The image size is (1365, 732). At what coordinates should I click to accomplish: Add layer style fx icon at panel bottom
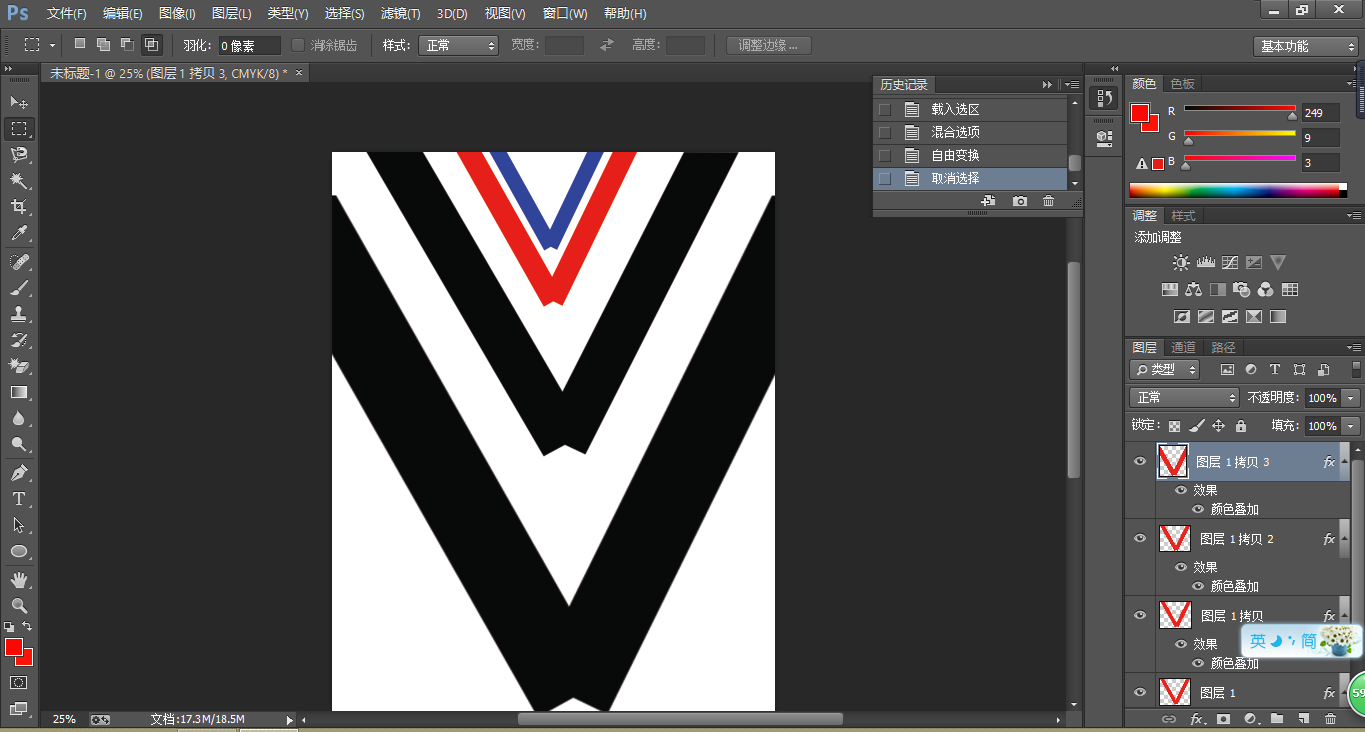point(1196,719)
